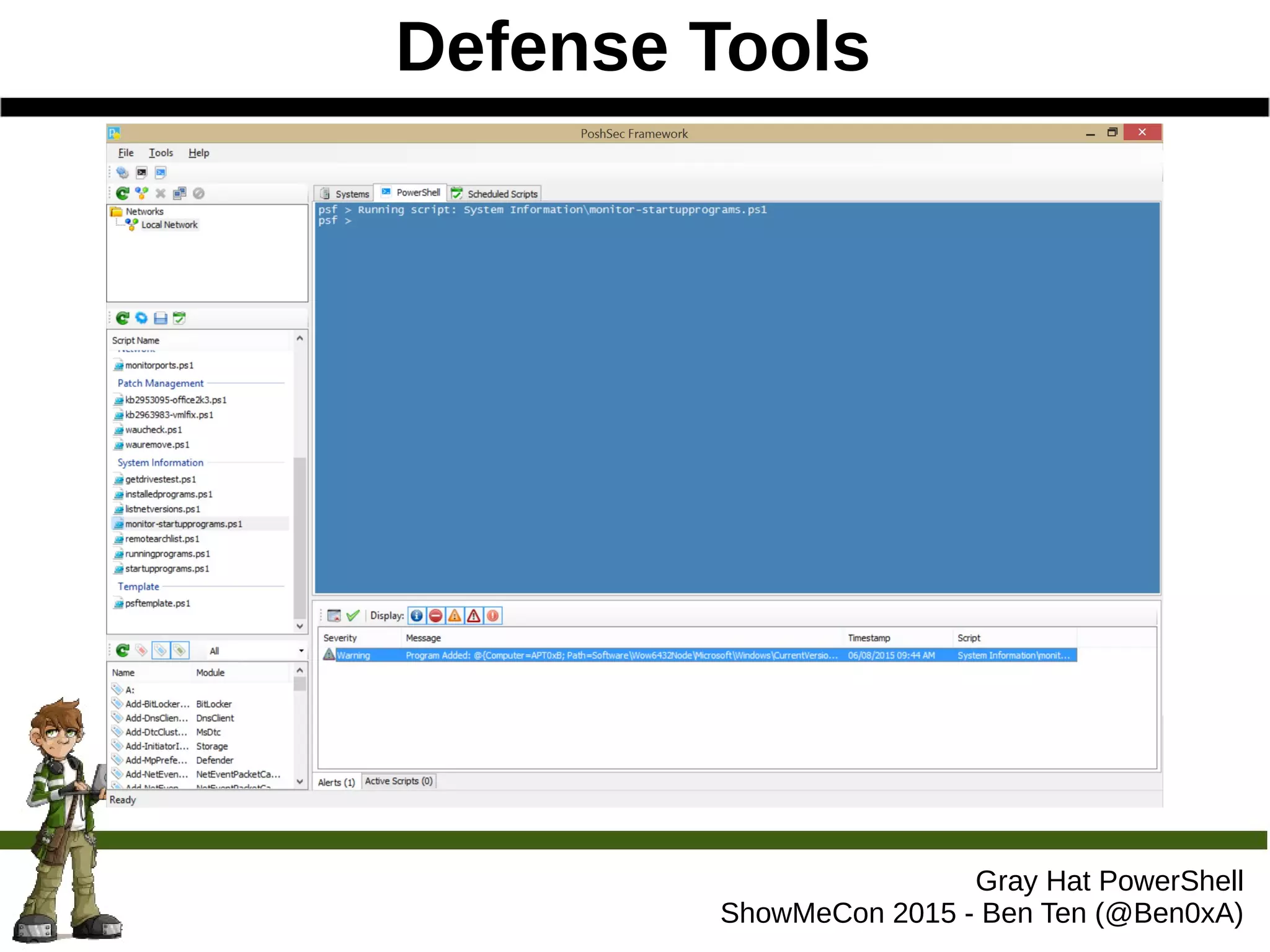The image size is (1270, 952).
Task: Click the red tag icon in commands toolbar
Action: click(x=141, y=650)
